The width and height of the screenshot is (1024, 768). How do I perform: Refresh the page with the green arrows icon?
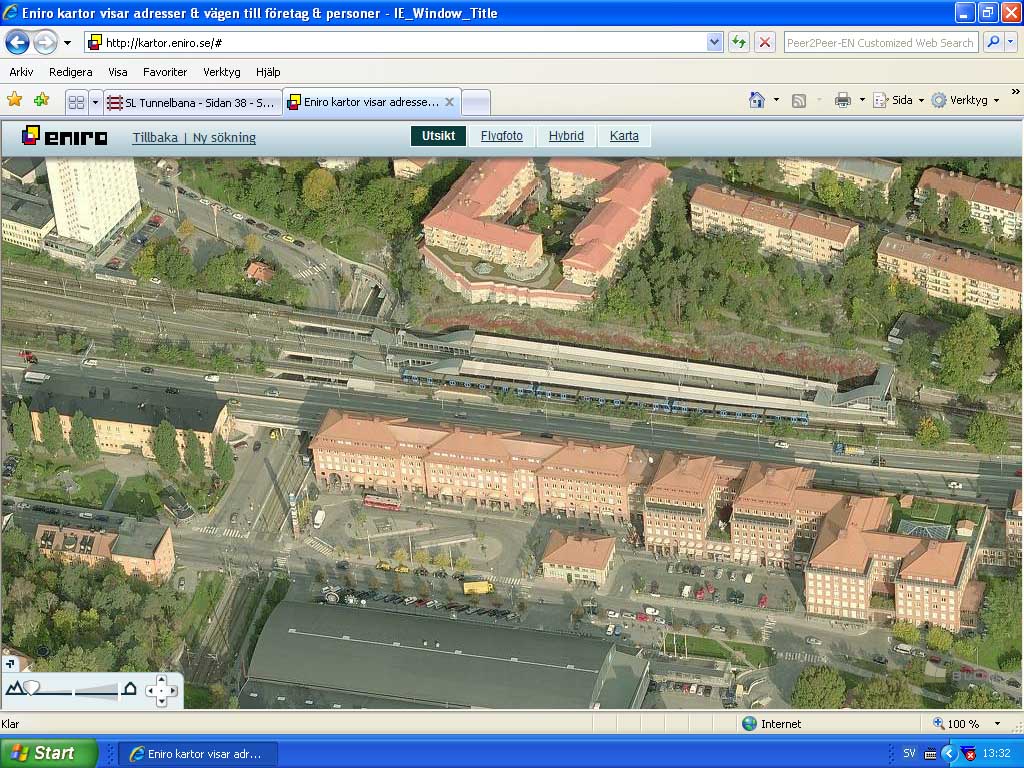[739, 42]
